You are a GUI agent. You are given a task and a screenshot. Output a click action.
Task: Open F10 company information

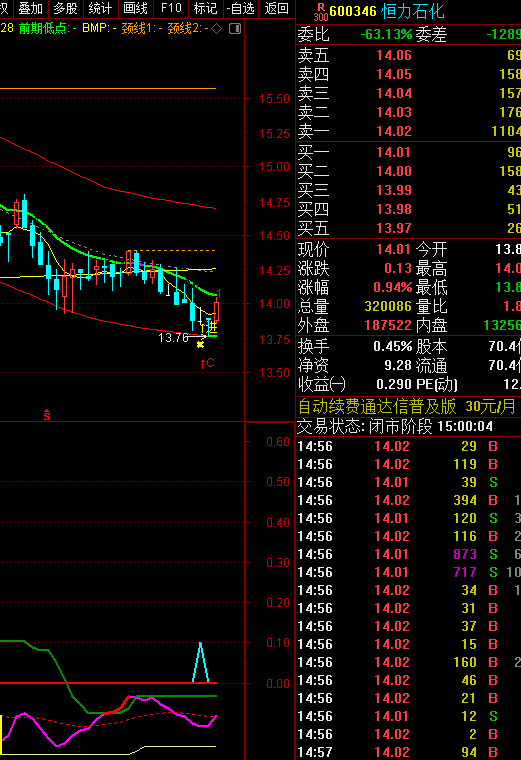click(x=171, y=9)
